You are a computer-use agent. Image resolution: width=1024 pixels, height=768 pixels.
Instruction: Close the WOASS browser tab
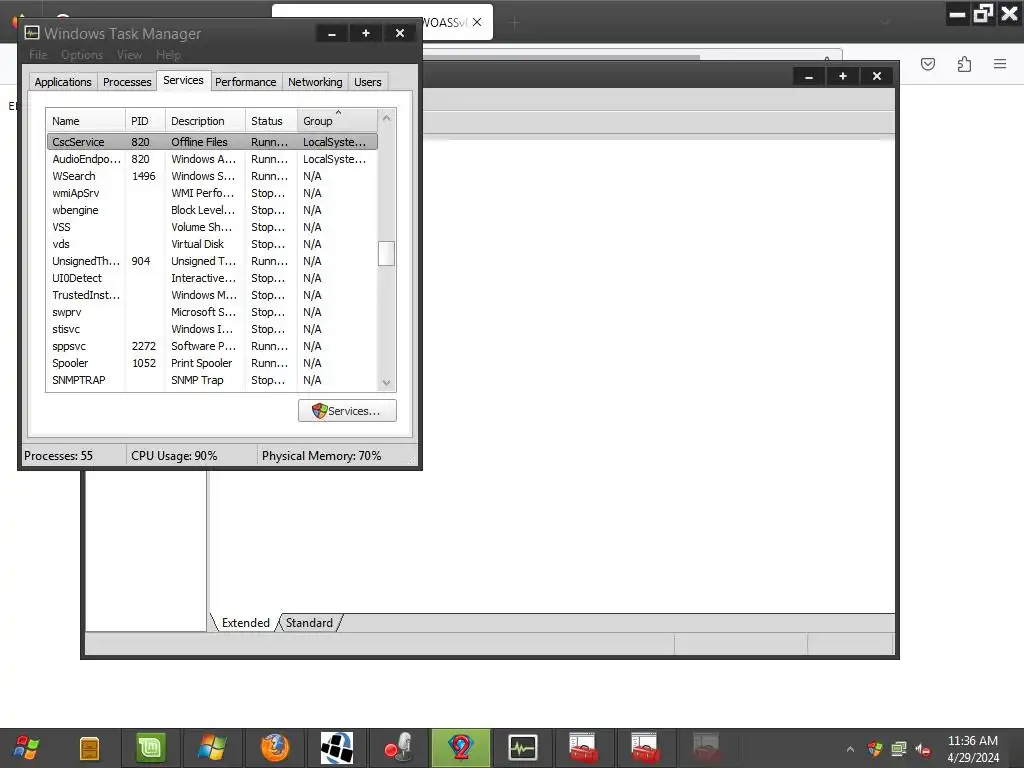477,22
